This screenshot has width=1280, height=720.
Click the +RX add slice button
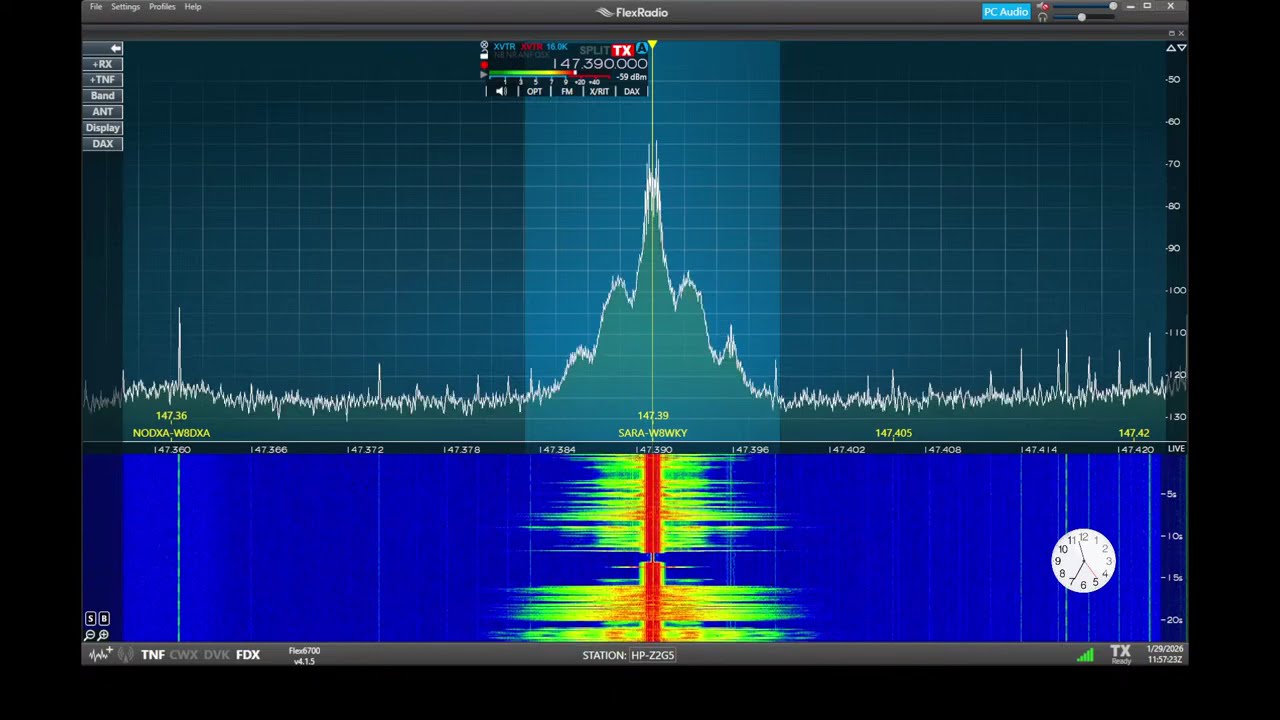[103, 64]
